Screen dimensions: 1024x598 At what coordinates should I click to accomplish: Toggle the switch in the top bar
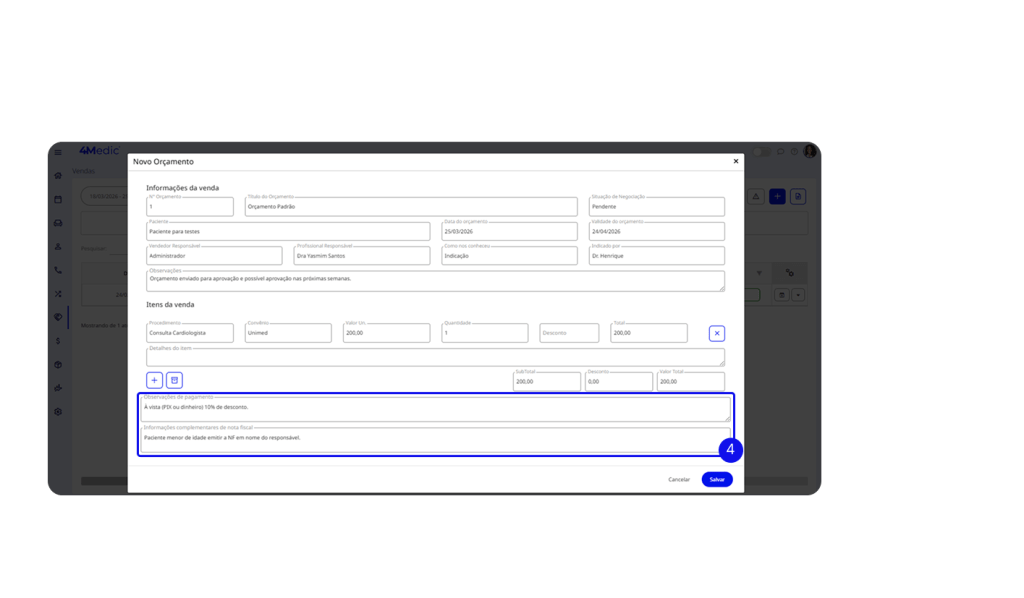(x=763, y=151)
